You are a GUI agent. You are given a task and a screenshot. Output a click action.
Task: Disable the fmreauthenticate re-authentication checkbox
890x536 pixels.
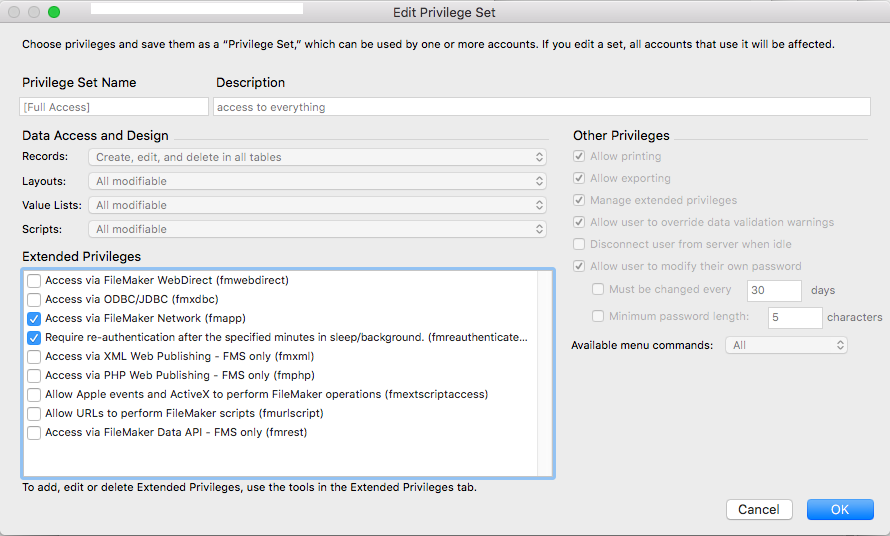[x=34, y=338]
